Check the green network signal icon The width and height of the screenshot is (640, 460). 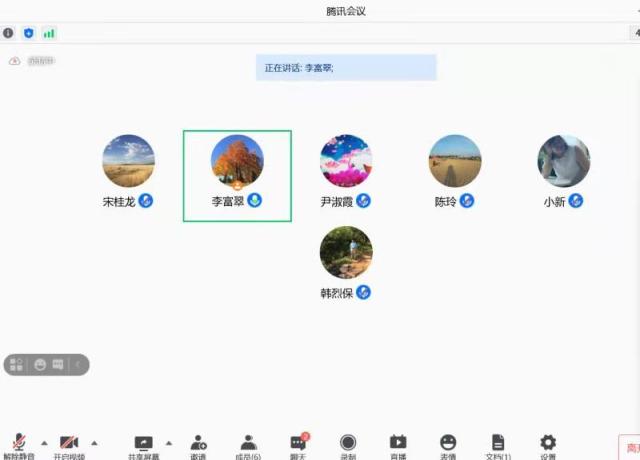pyautogui.click(x=49, y=33)
